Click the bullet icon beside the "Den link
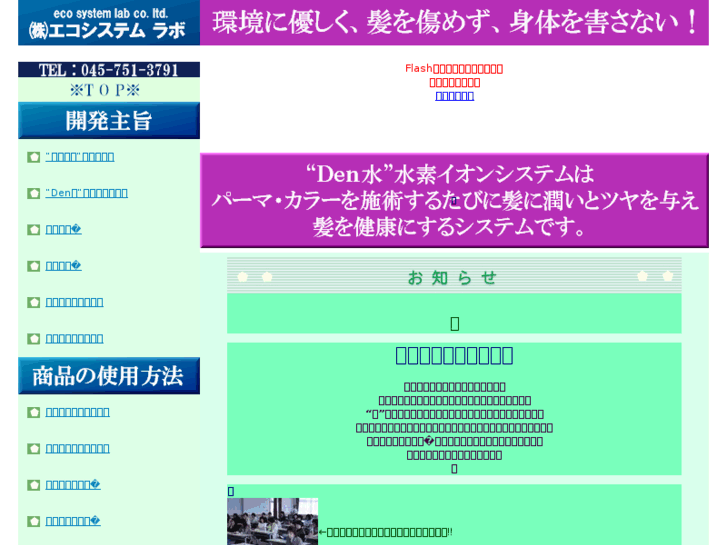Screen dimensions: 727x545 click(33, 193)
